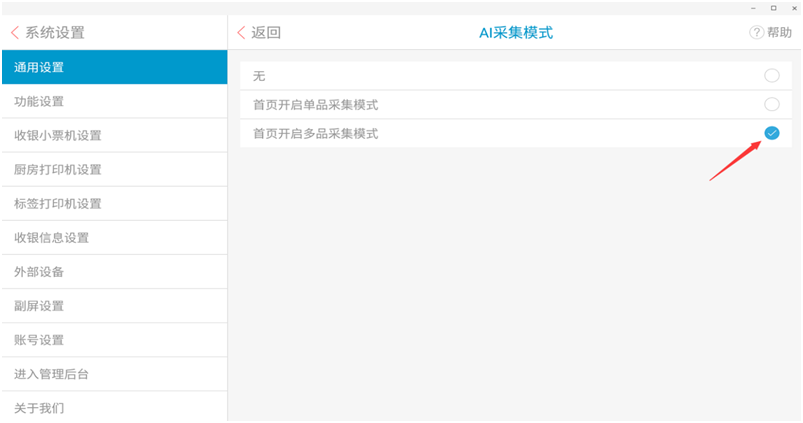The width and height of the screenshot is (803, 423).
Task: Go to 收银小票机设置
Action: [x=114, y=136]
